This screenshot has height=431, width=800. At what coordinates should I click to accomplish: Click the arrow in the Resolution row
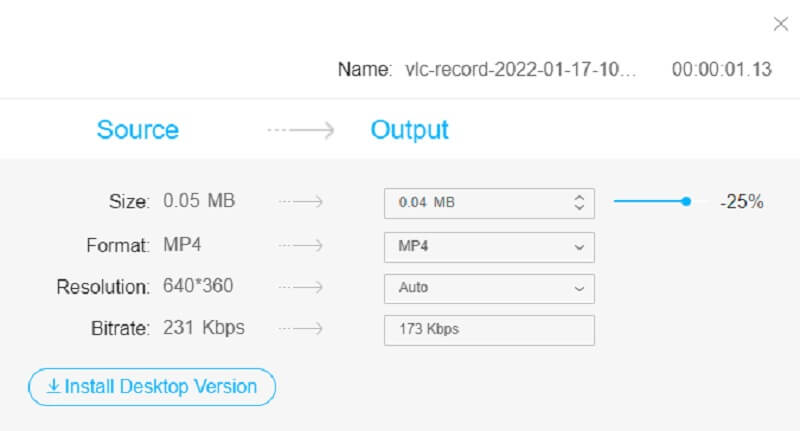[x=301, y=288]
